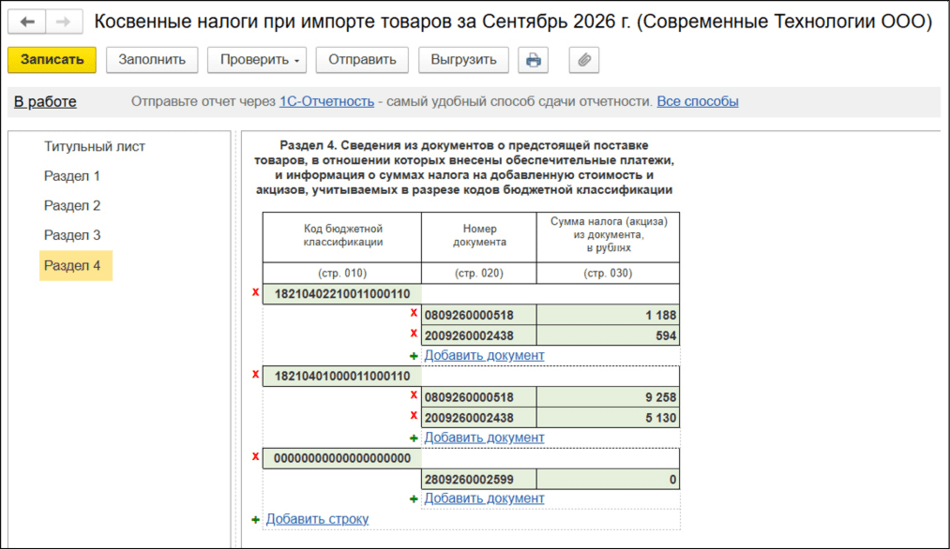This screenshot has height=549, width=950.
Task: Click column header Номер документа
Action: click(x=479, y=236)
